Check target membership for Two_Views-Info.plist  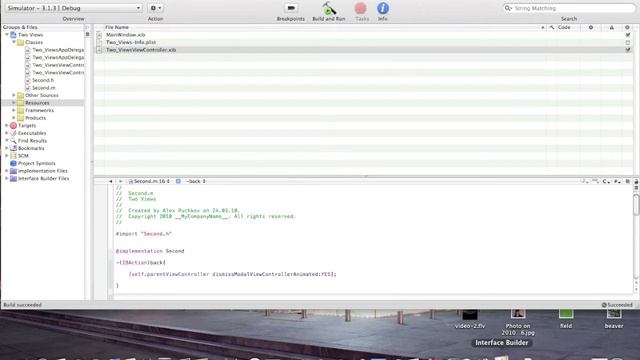(x=628, y=42)
